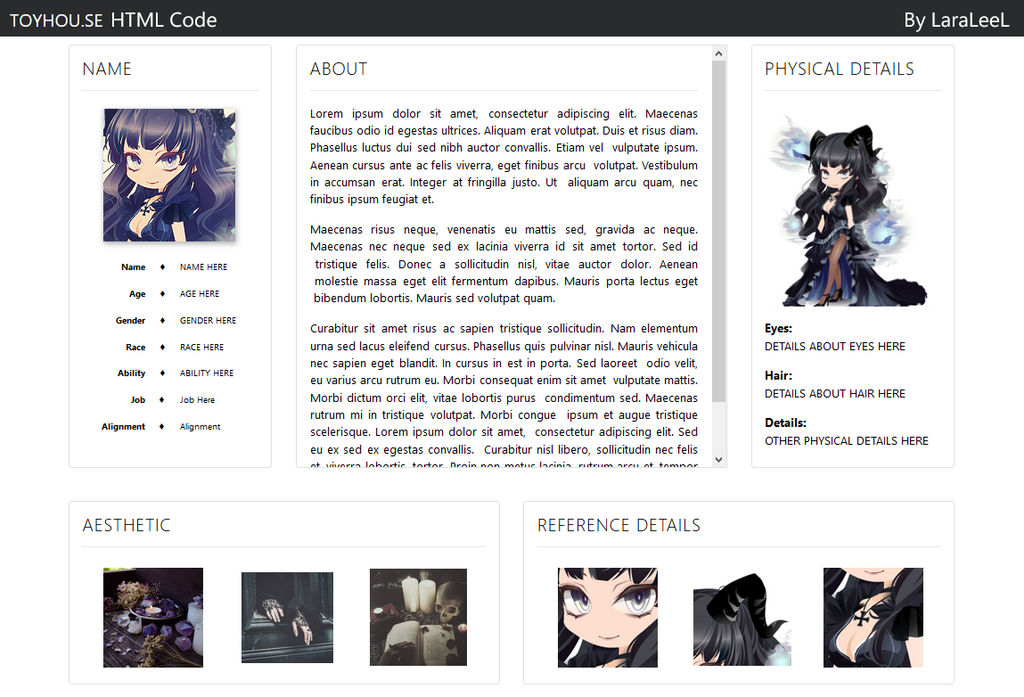The width and height of the screenshot is (1024, 697).
Task: Click the About panel scrollbar thumb
Action: click(718, 231)
